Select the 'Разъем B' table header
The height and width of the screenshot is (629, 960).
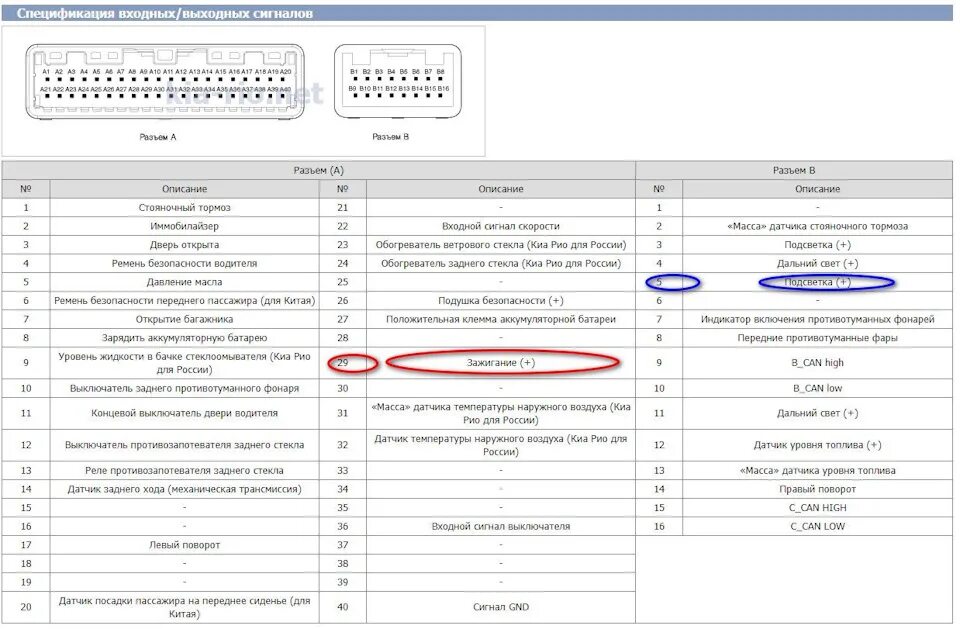793,170
